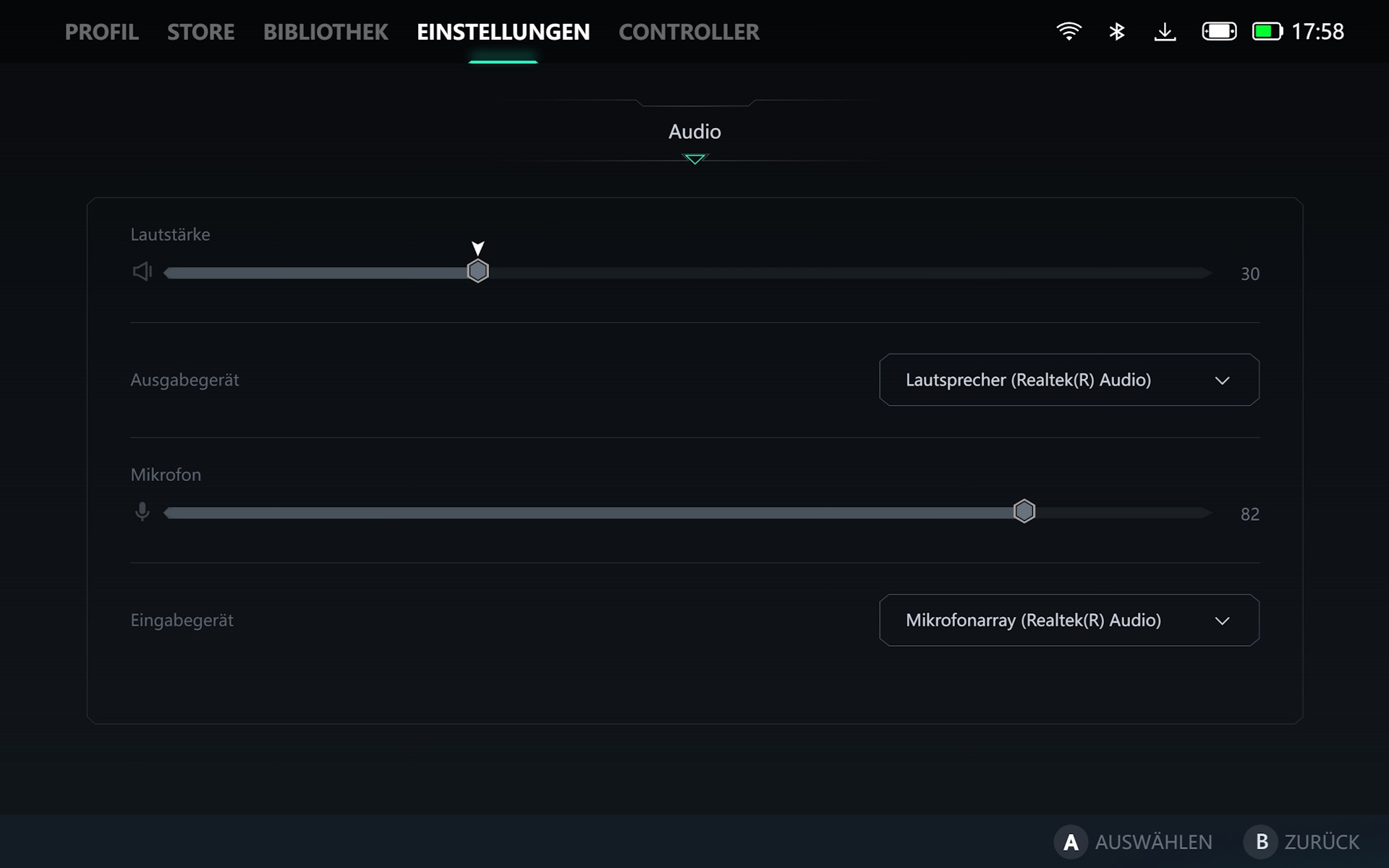This screenshot has width=1389, height=868.
Task: Click the green device battery icon
Action: click(1267, 31)
